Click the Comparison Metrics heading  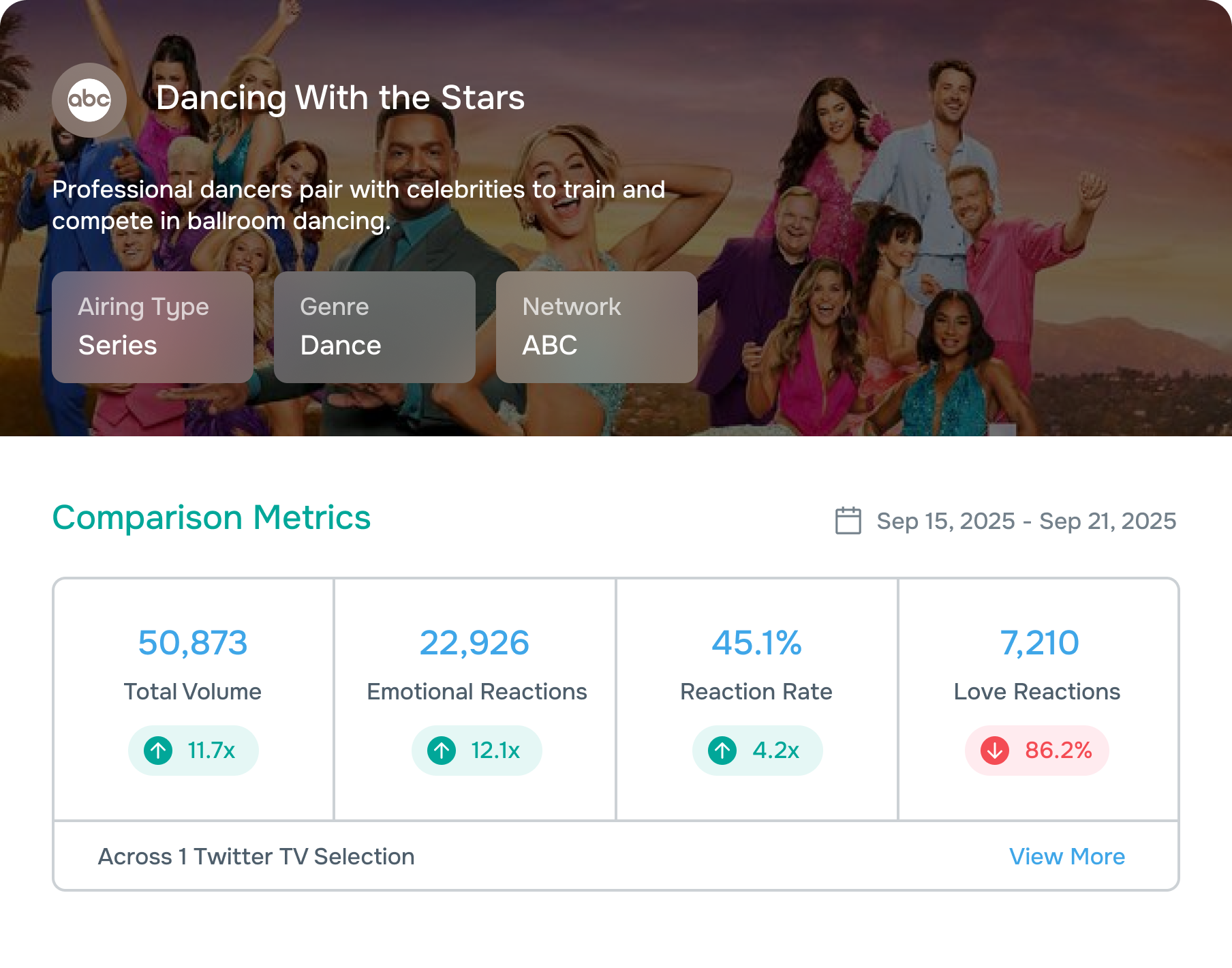[x=211, y=517]
